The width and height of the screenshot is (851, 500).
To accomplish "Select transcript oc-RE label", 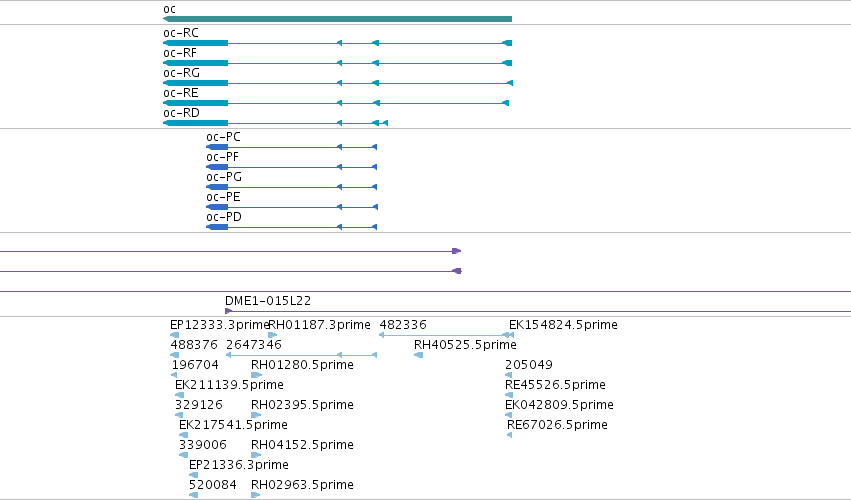I will 181,93.
